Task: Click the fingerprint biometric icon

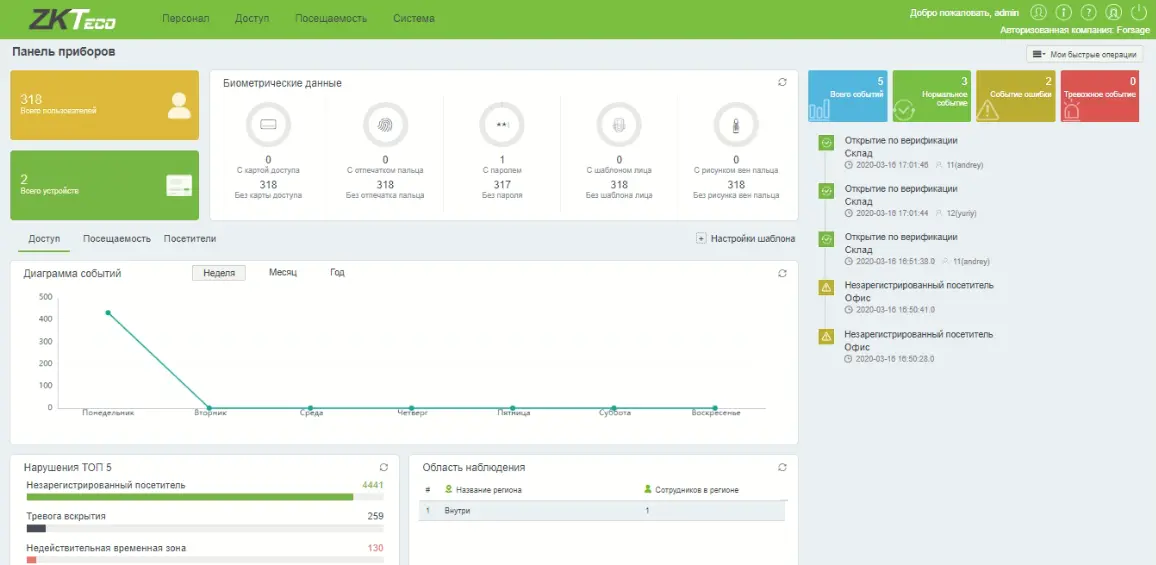Action: click(385, 125)
